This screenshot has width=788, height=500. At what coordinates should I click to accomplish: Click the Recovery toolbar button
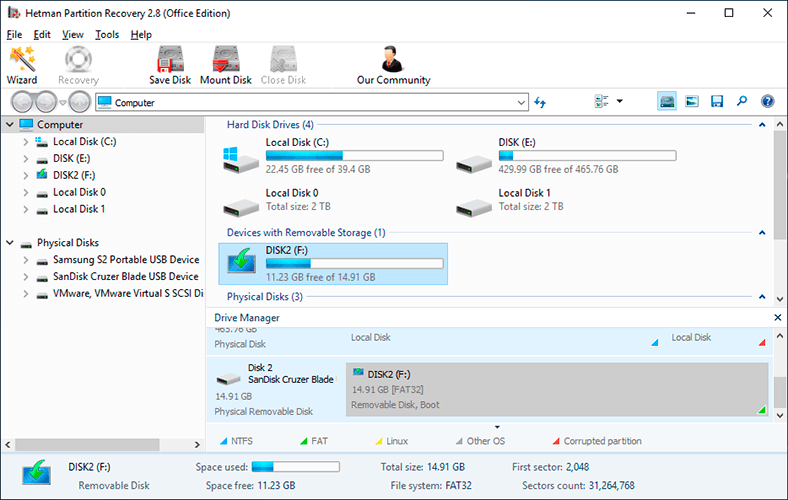pyautogui.click(x=78, y=65)
